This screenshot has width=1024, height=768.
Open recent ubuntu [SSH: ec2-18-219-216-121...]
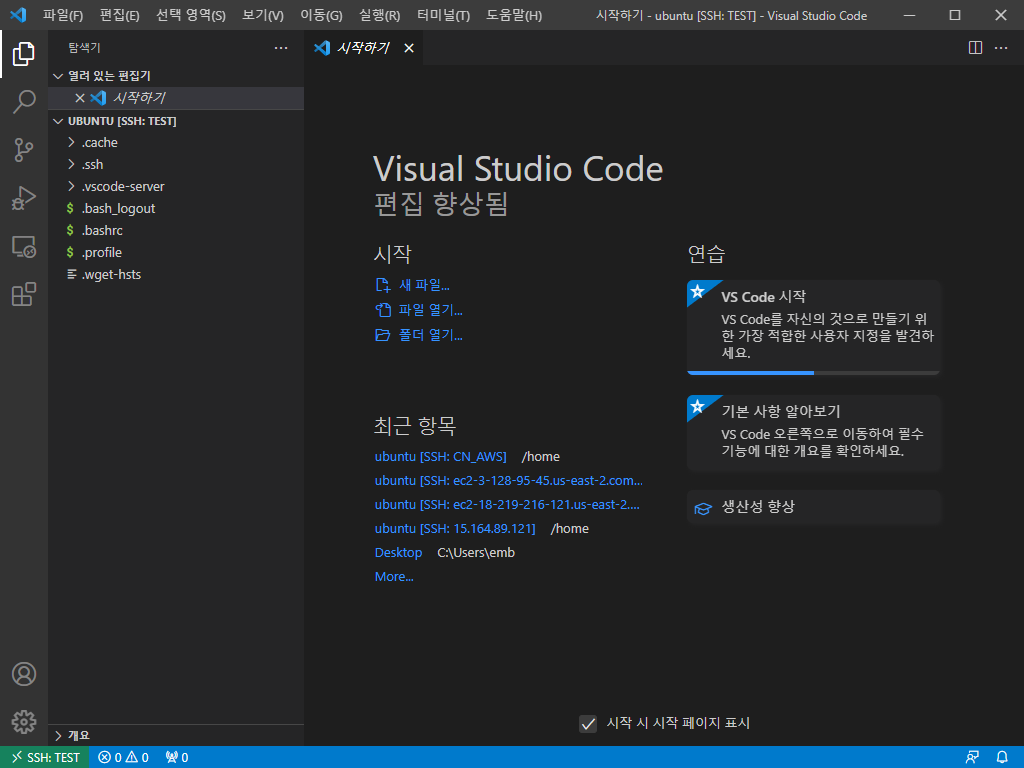pos(507,505)
